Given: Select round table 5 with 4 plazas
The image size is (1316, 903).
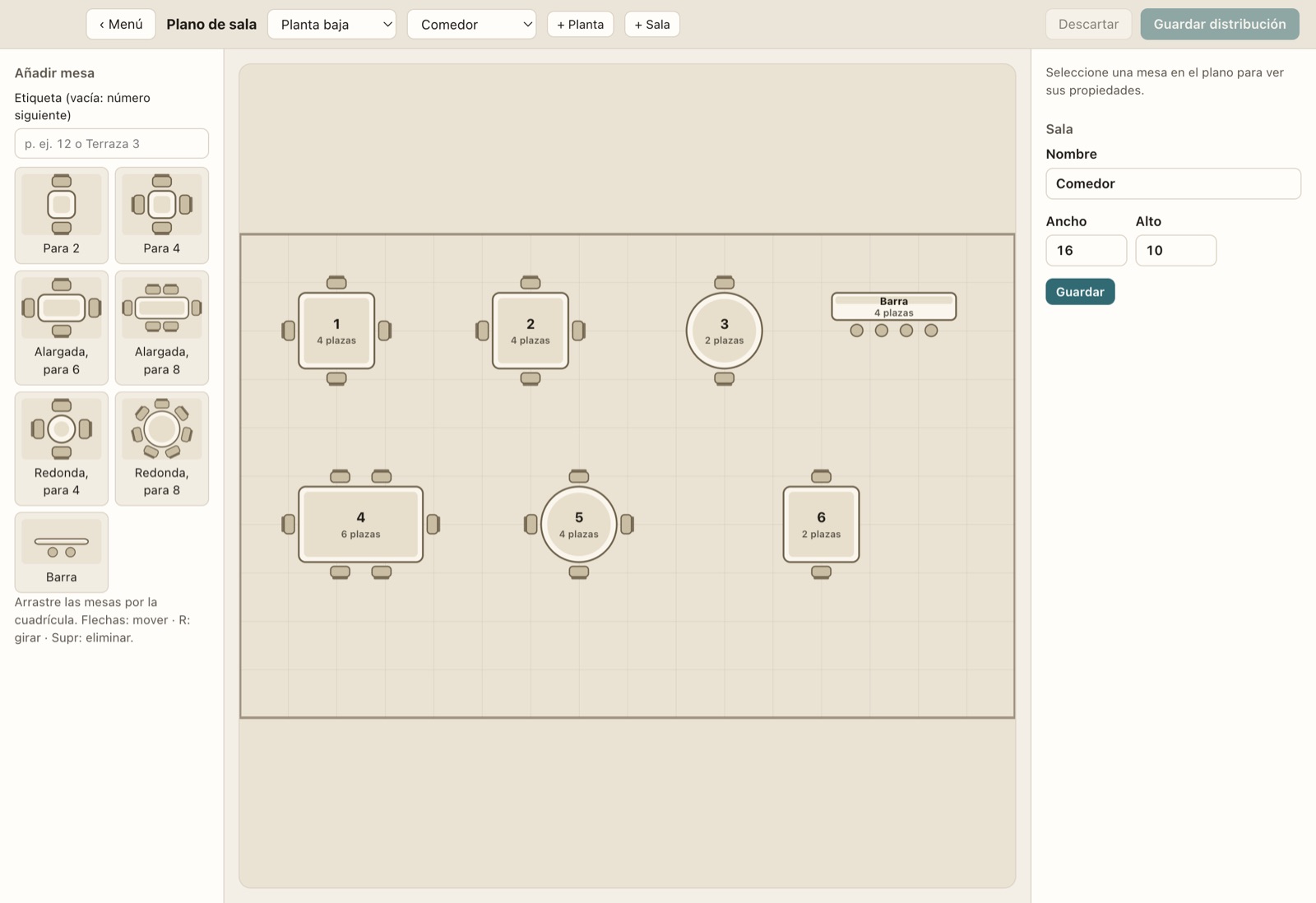Looking at the screenshot, I should [x=579, y=525].
